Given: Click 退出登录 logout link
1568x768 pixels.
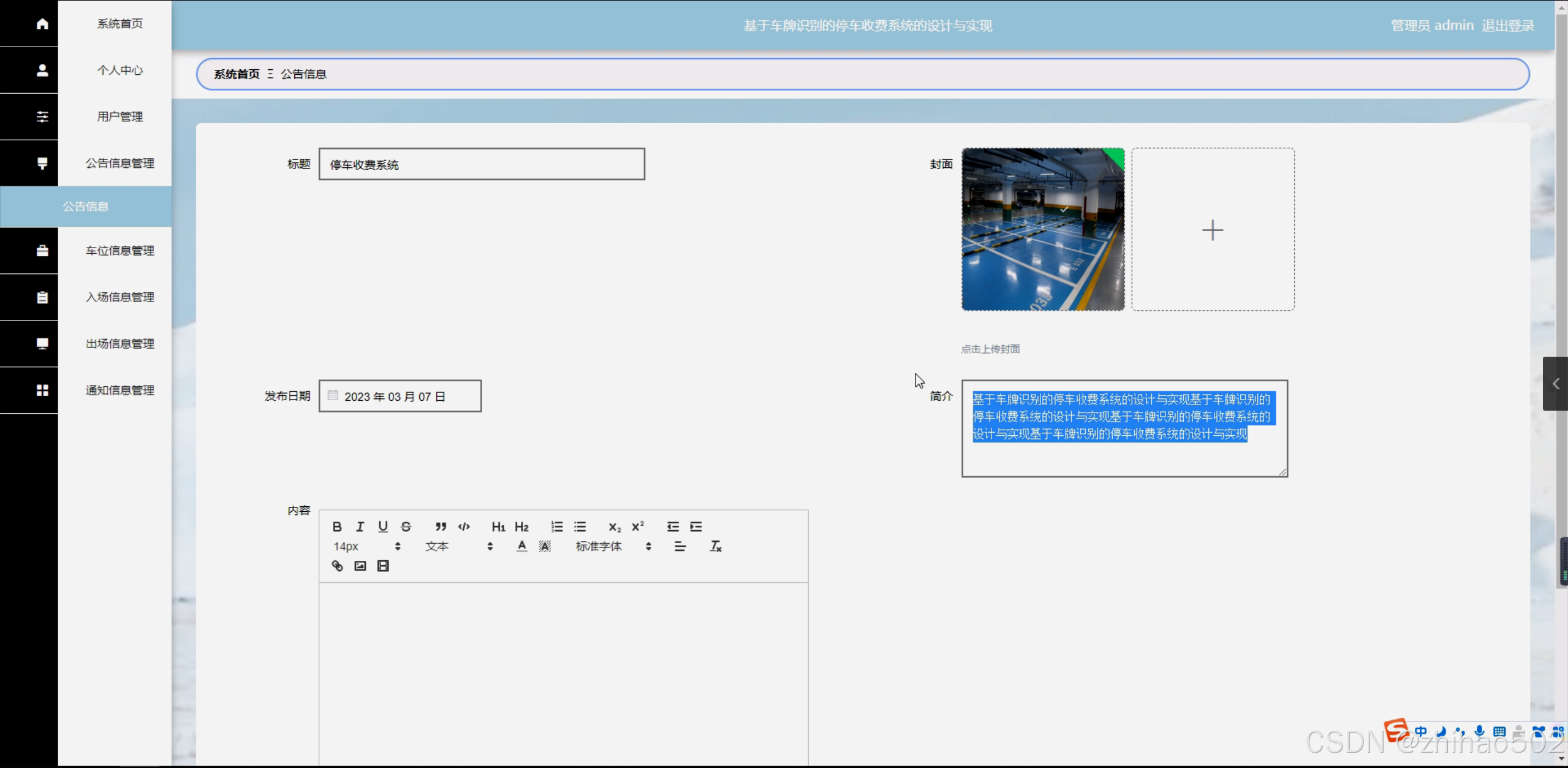Looking at the screenshot, I should pyautogui.click(x=1508, y=26).
